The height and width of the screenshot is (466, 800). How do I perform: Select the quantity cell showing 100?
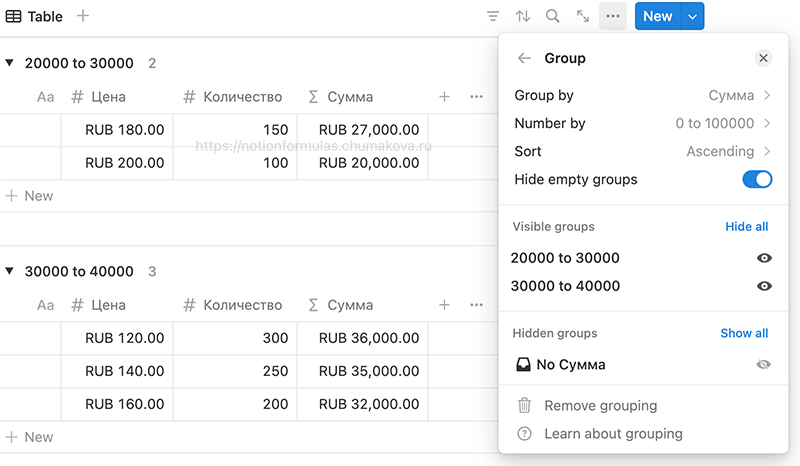(235, 163)
